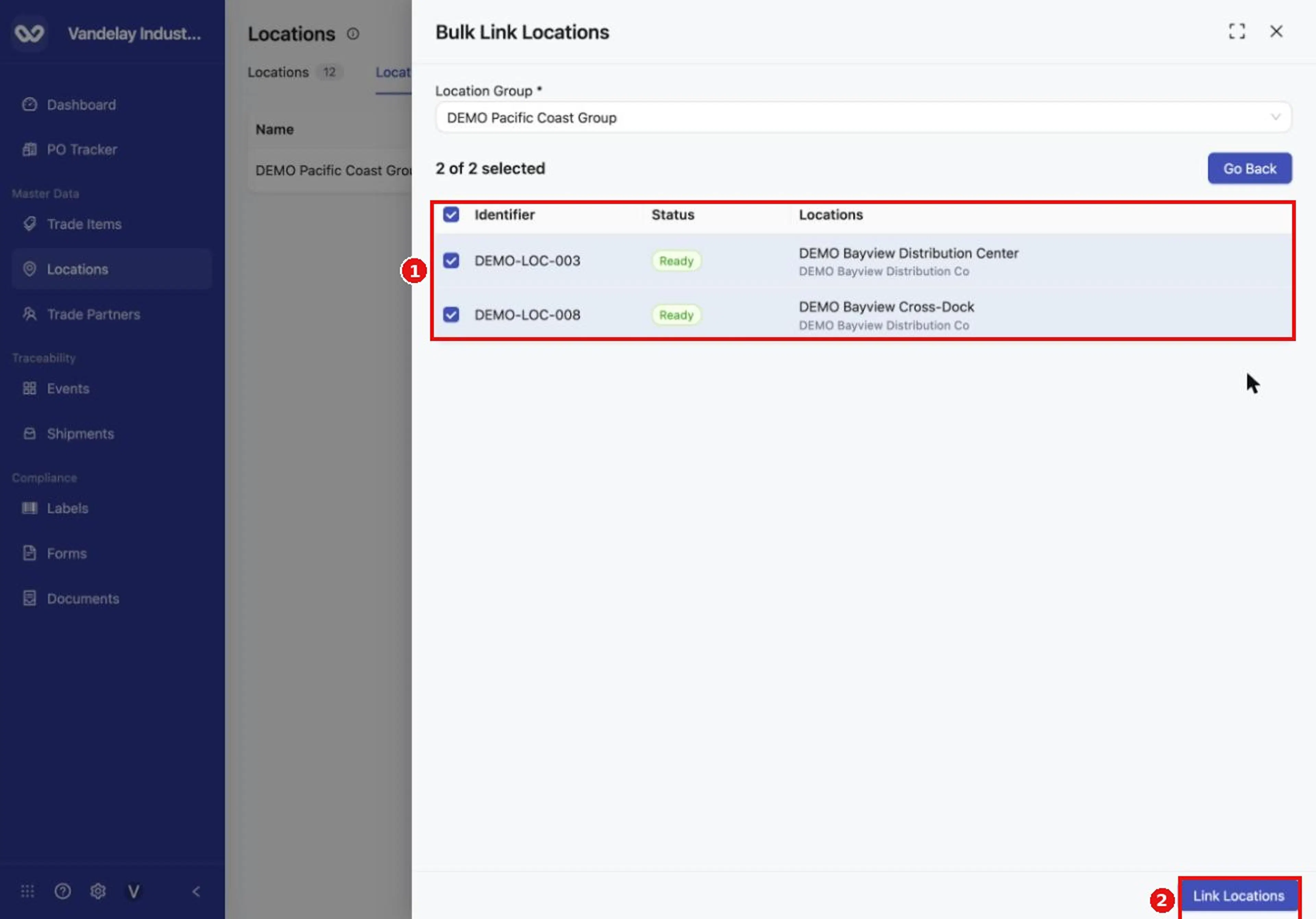Open Labels under Compliance
The image size is (1316, 919).
click(112, 508)
